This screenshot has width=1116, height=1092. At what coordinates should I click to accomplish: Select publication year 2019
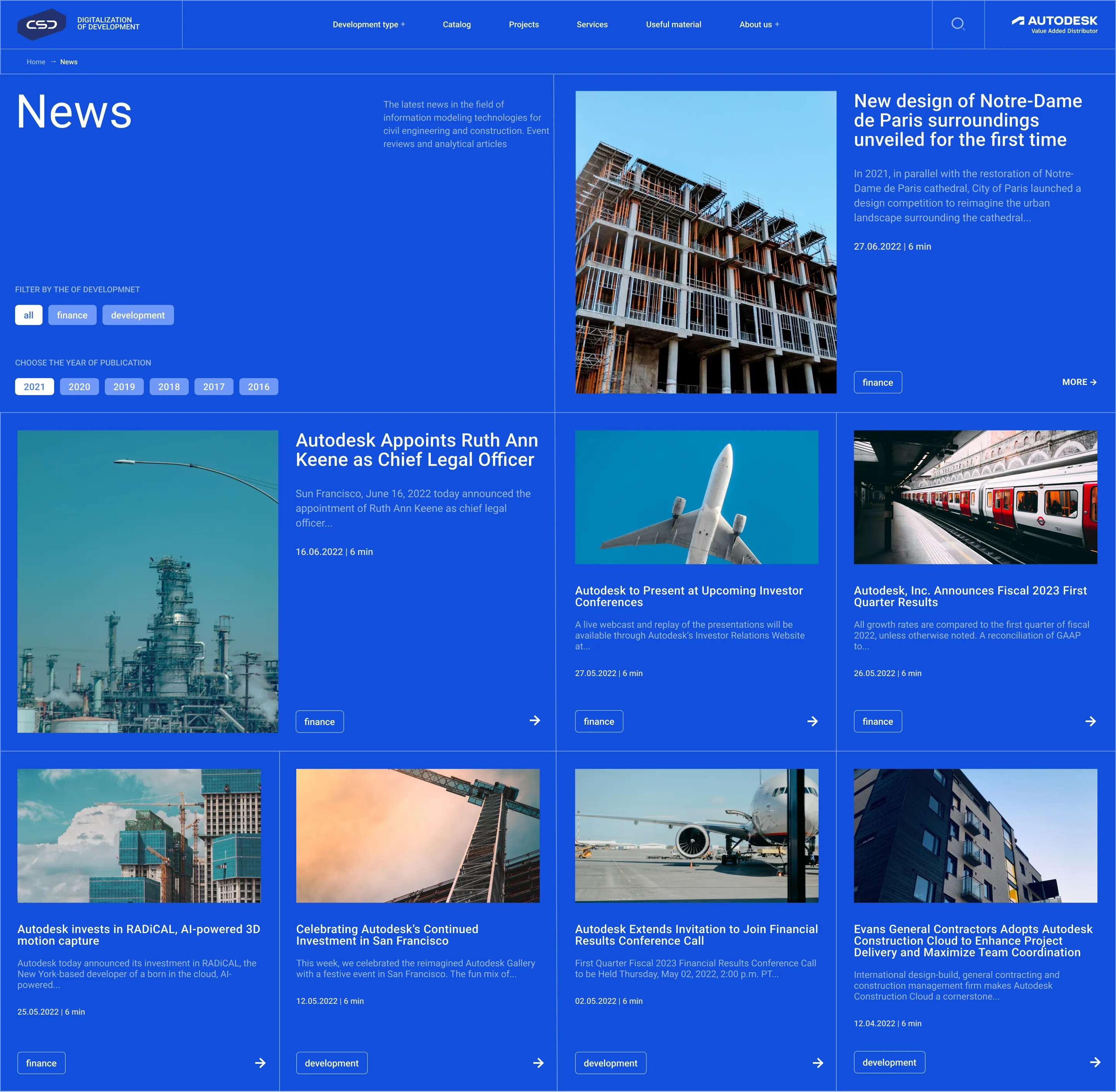point(124,387)
